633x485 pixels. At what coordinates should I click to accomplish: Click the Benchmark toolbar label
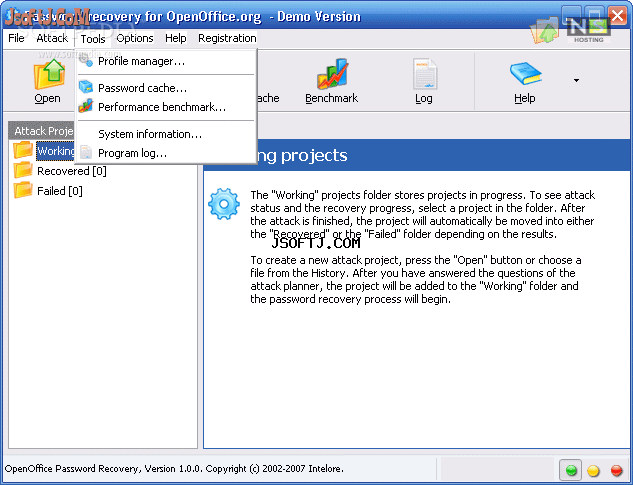[x=331, y=98]
